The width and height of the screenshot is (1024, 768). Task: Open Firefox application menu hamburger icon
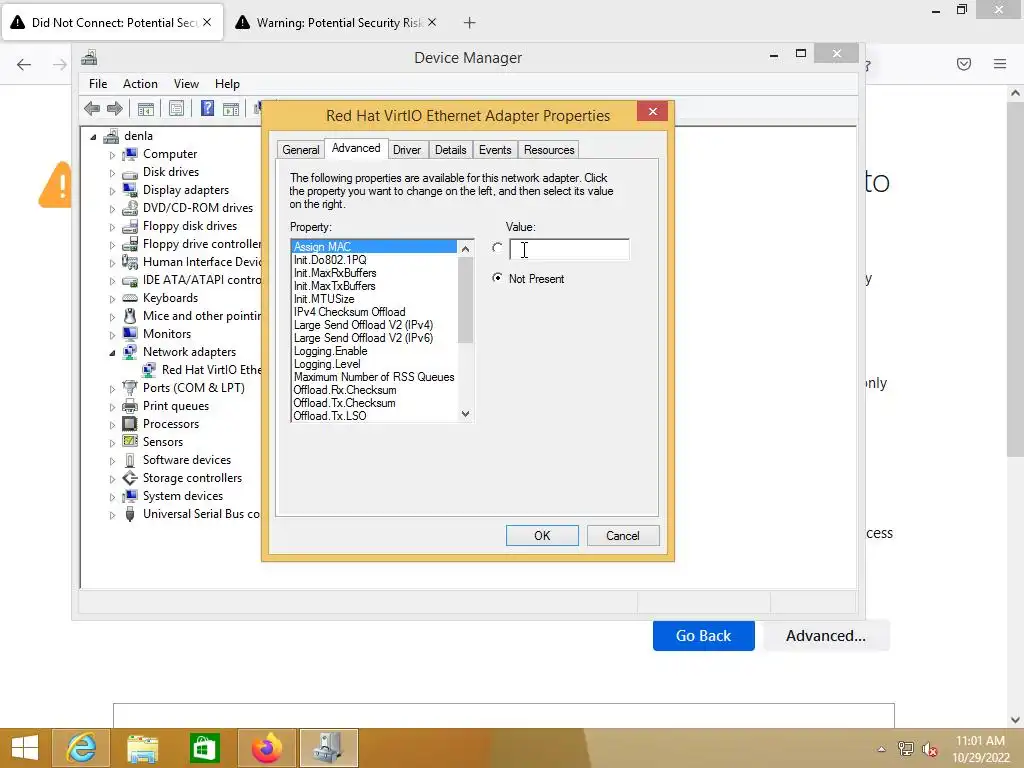pyautogui.click(x=1000, y=64)
